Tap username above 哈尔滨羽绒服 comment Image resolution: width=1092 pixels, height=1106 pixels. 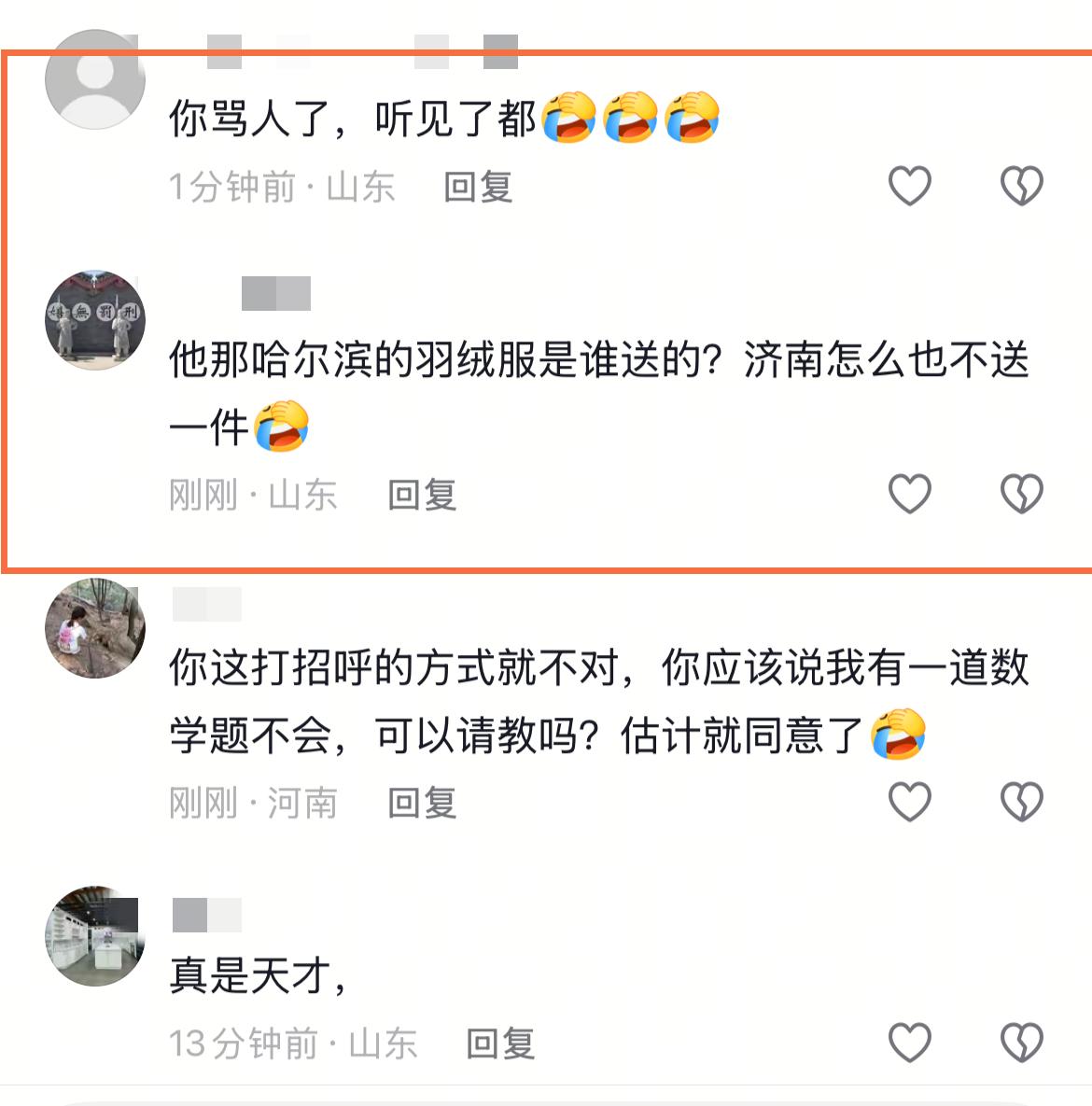tap(276, 293)
